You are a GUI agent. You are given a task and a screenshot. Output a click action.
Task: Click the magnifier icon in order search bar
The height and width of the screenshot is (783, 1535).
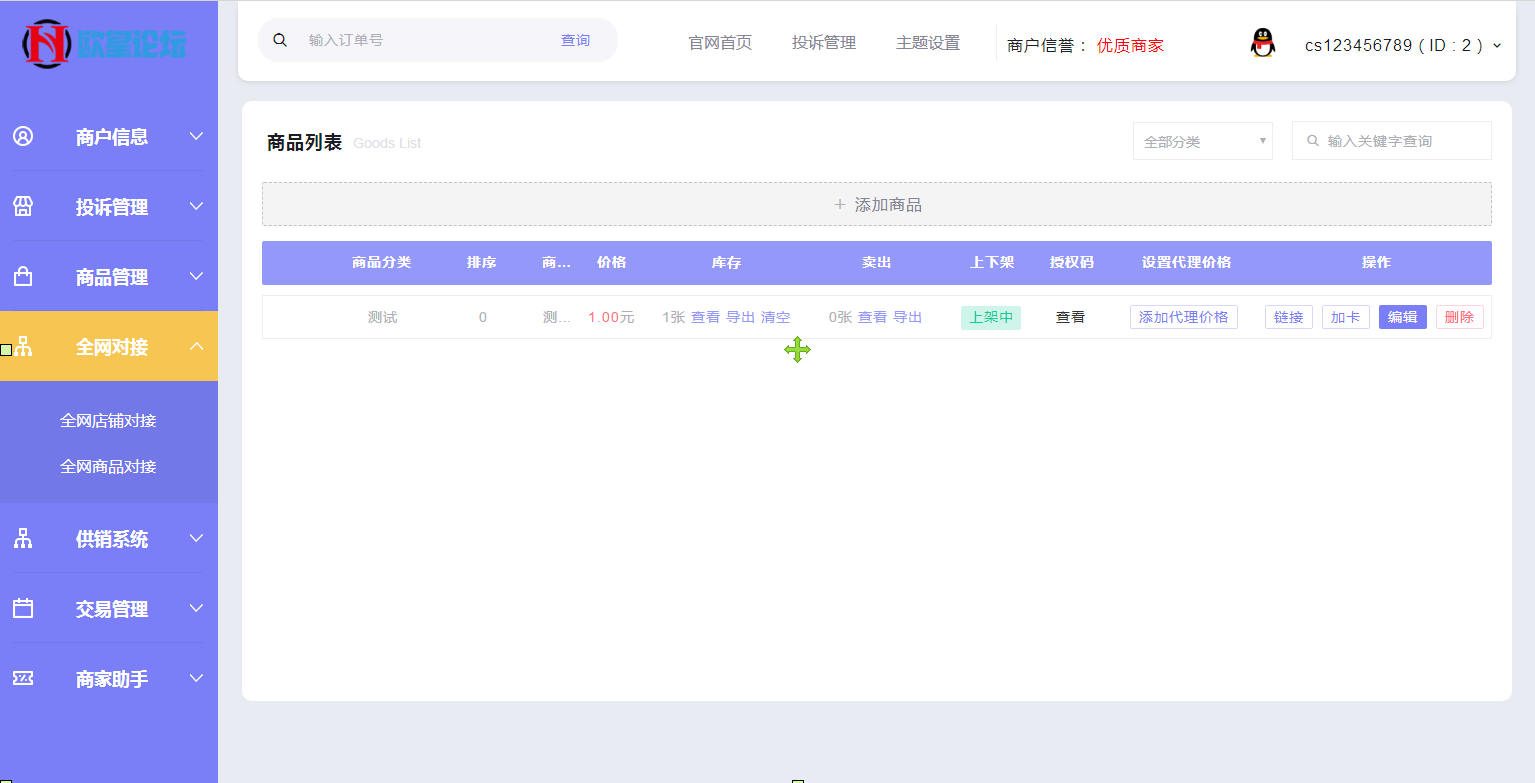pos(279,39)
